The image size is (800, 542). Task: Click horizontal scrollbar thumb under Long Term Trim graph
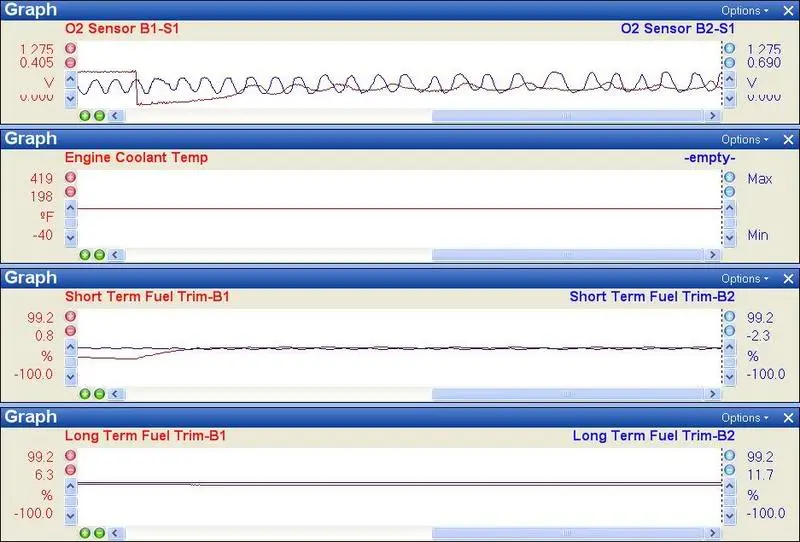click(x=567, y=533)
